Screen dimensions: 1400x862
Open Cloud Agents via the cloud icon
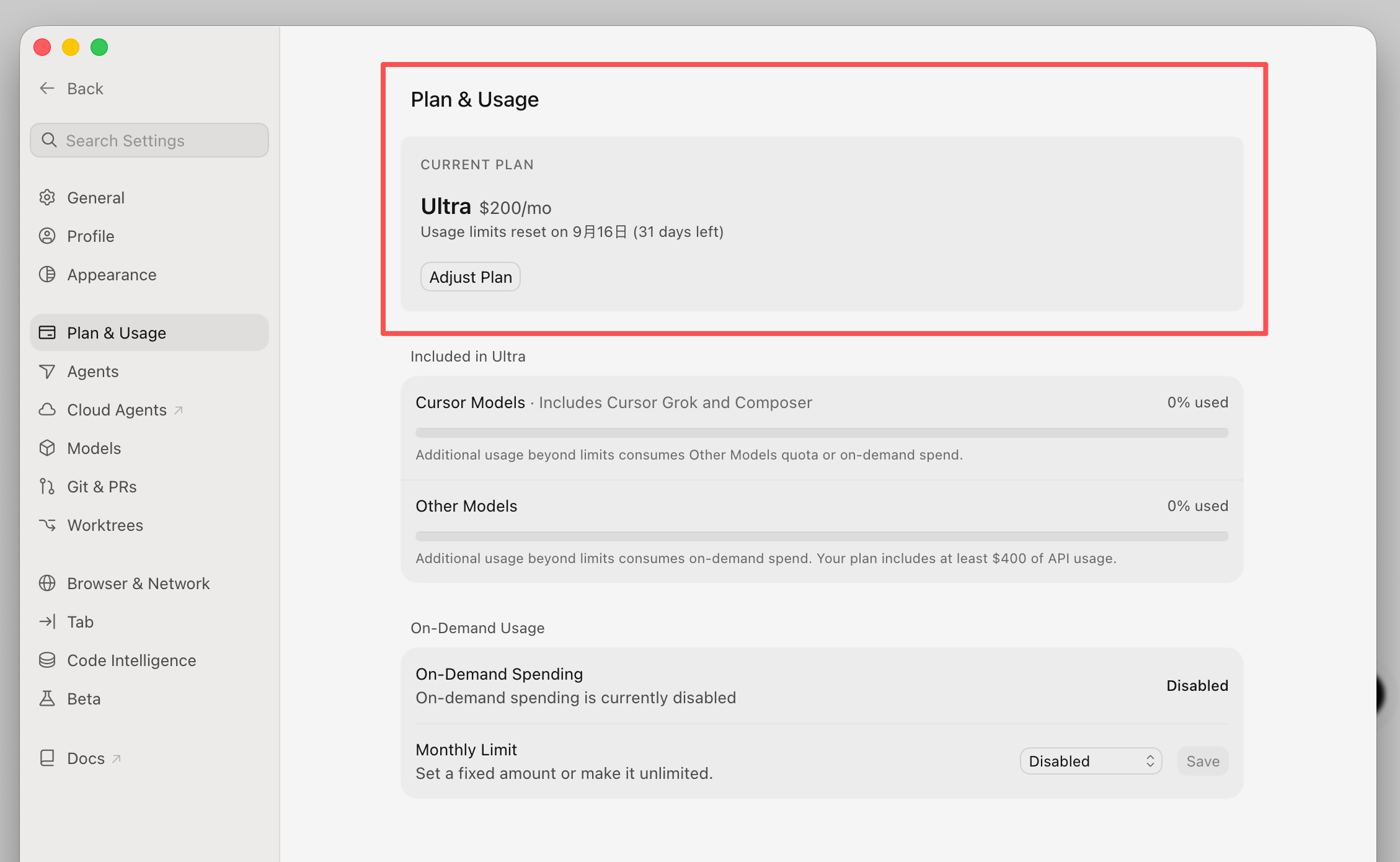point(47,410)
